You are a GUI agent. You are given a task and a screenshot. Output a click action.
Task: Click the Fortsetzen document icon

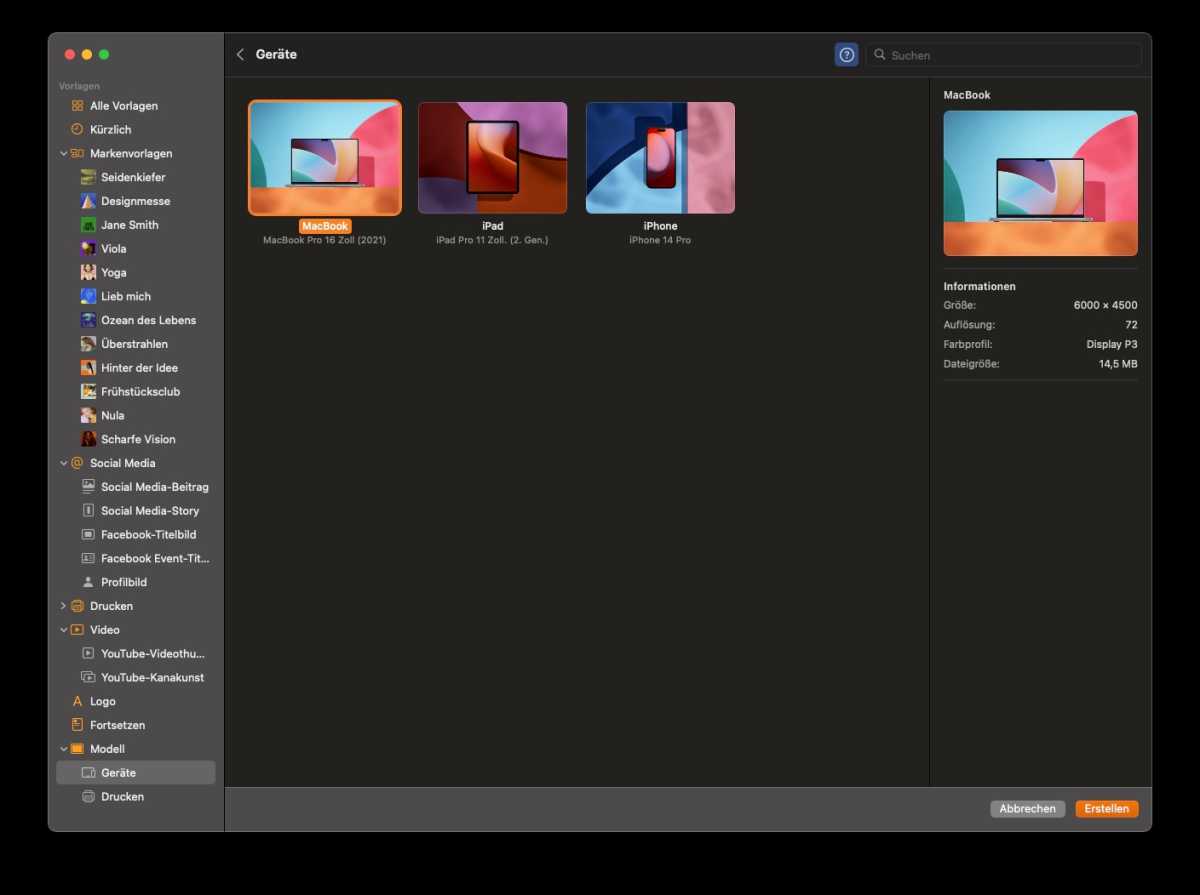tap(77, 725)
